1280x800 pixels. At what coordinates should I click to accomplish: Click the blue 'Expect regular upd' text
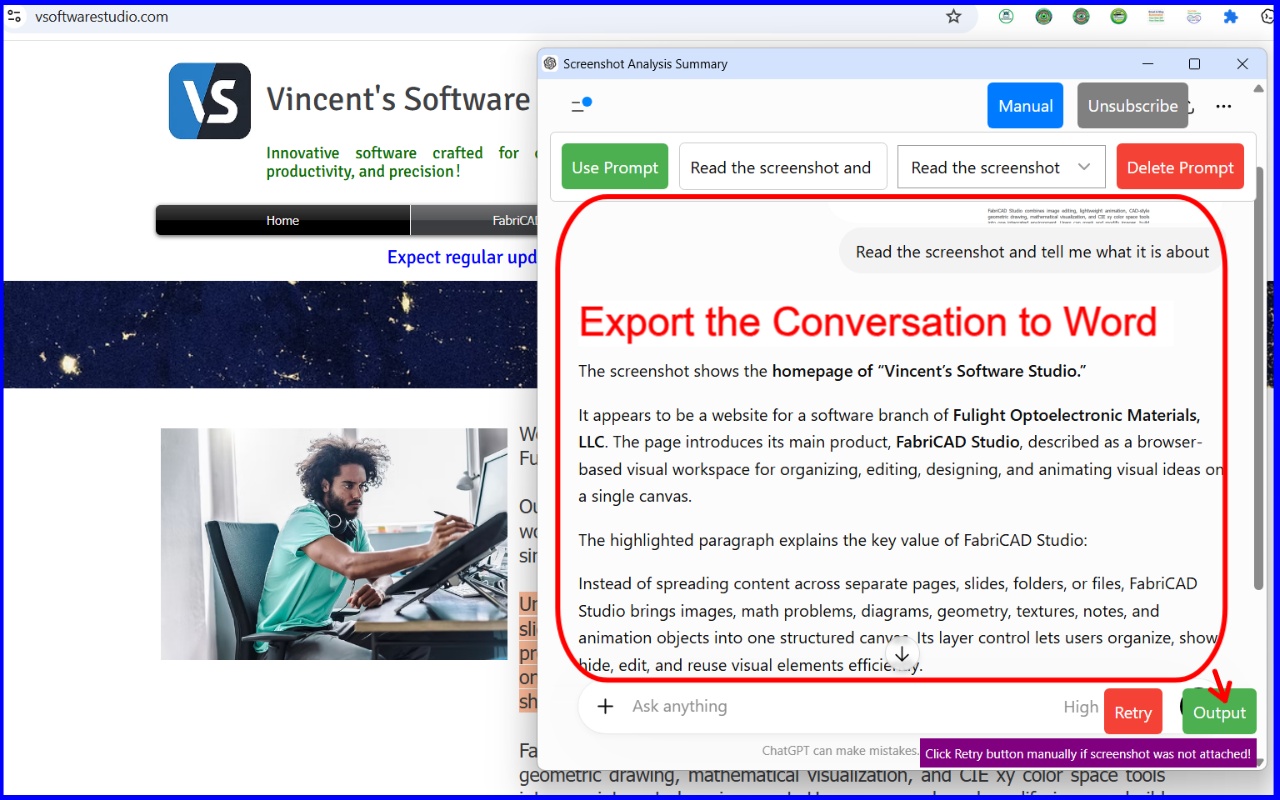pyautogui.click(x=462, y=257)
